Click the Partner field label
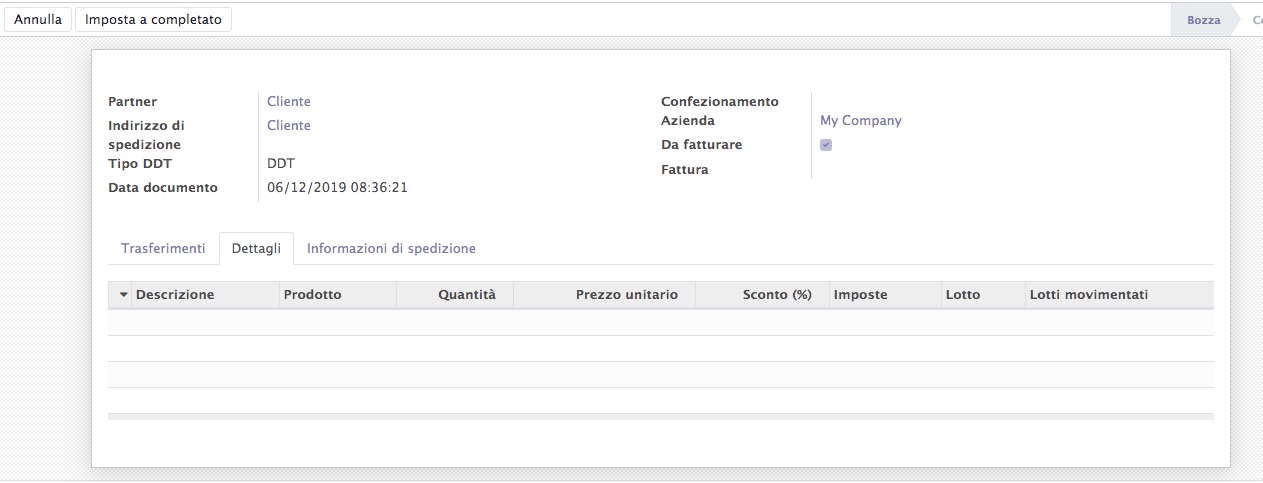Screen dimensions: 1263x483 tap(132, 101)
